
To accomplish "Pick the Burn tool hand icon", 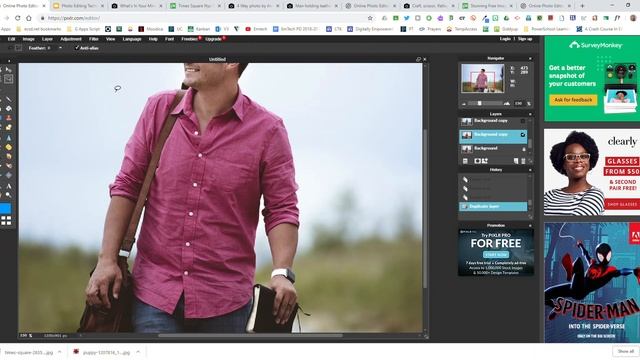I will point(9,156).
